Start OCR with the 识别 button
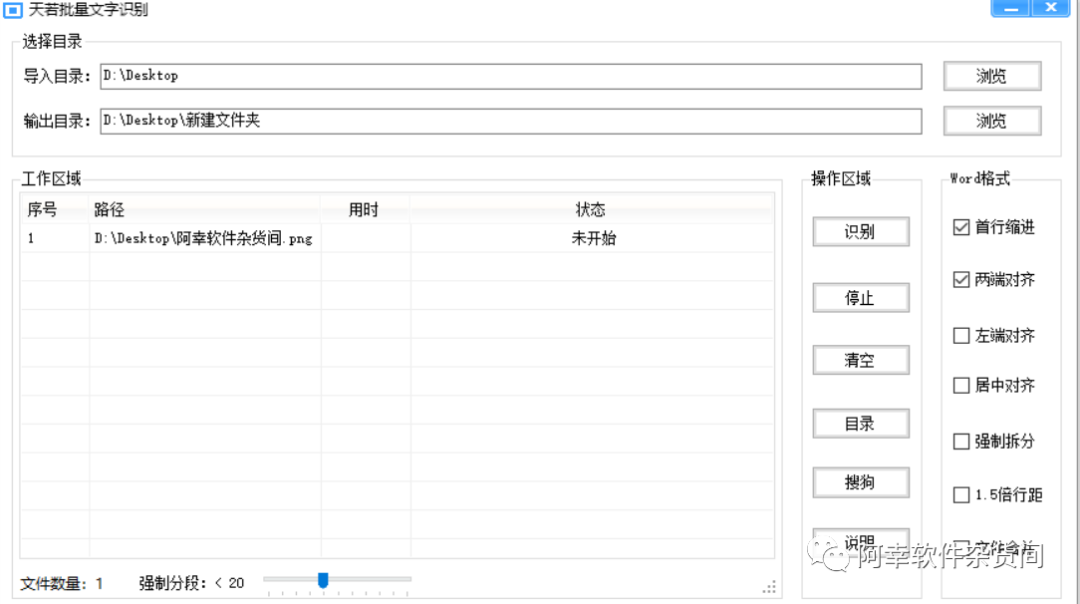Image resolution: width=1080 pixels, height=604 pixels. (859, 231)
